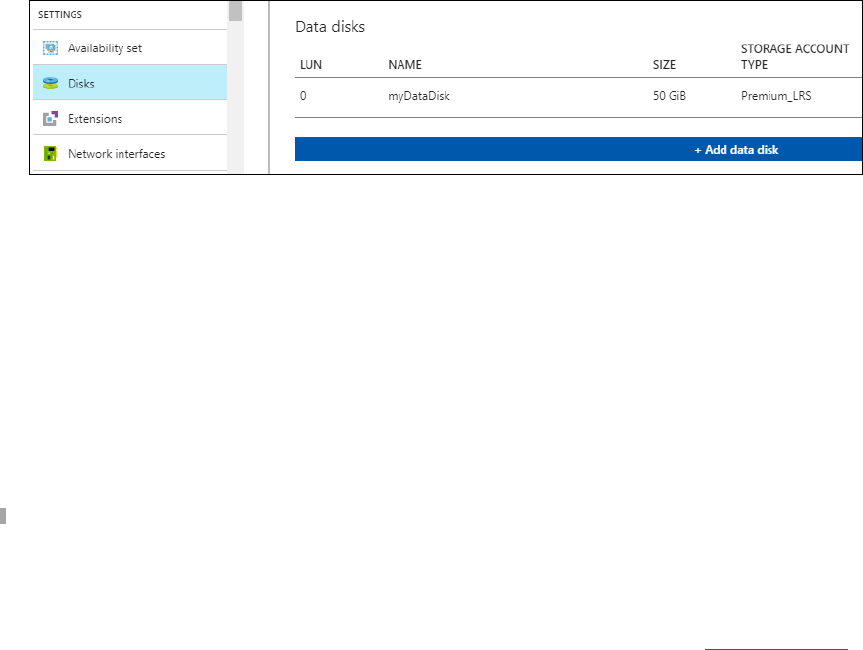The height and width of the screenshot is (650, 863).
Task: Open the Extensions settings item
Action: pyautogui.click(x=130, y=118)
